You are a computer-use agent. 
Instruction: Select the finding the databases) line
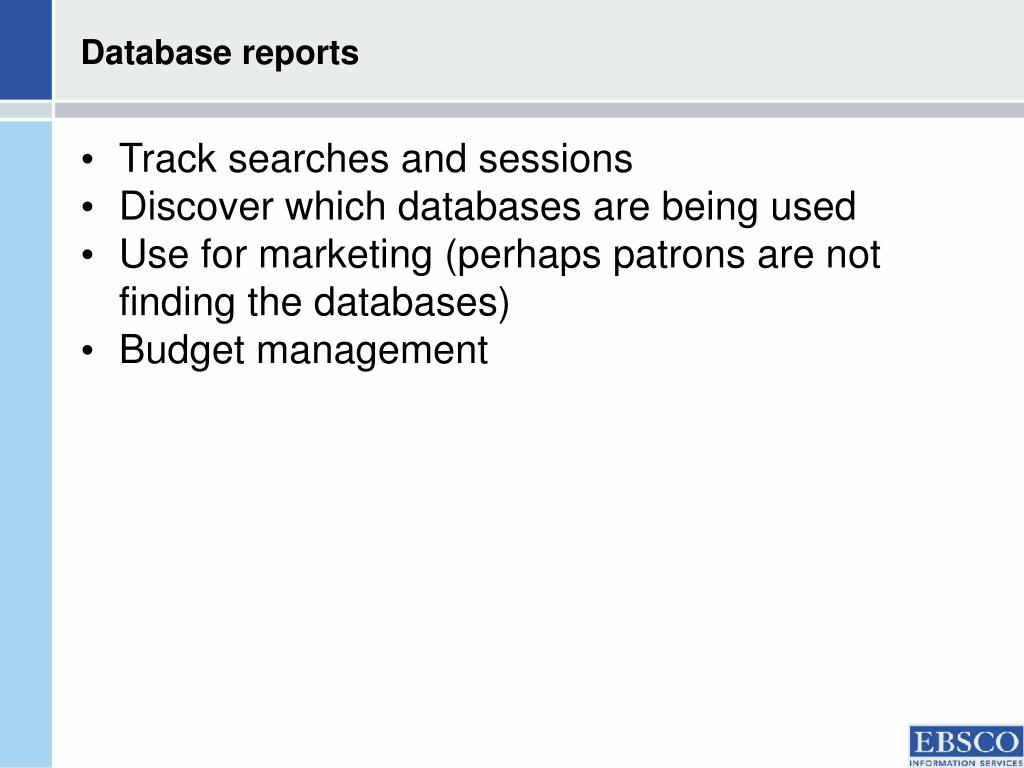tap(313, 303)
